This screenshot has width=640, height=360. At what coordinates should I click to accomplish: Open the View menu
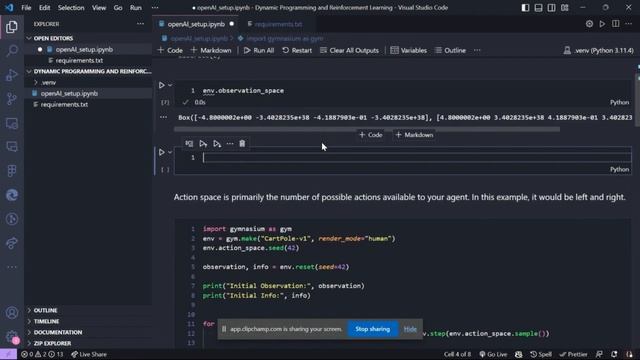99,8
